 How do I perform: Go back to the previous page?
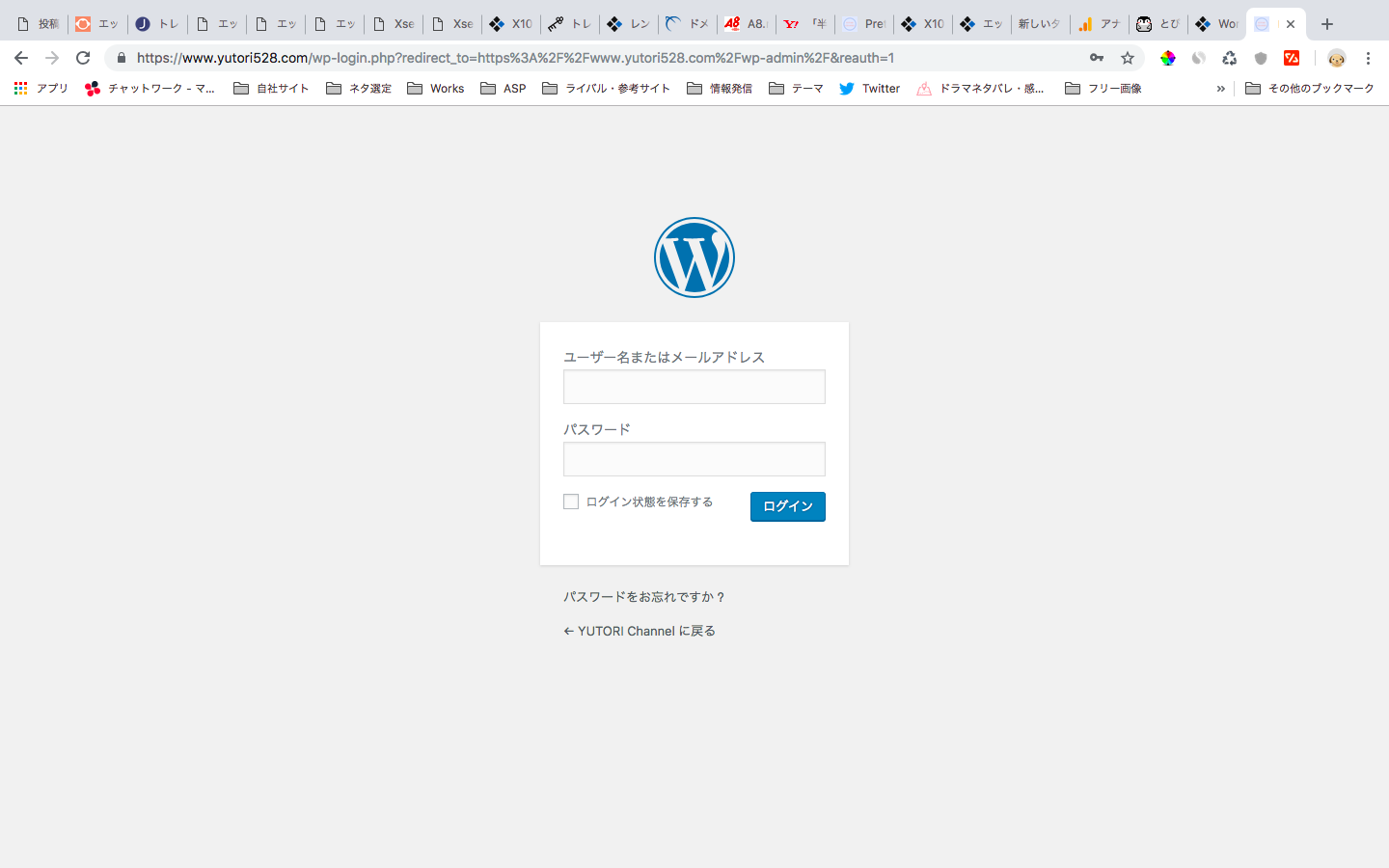click(x=21, y=58)
